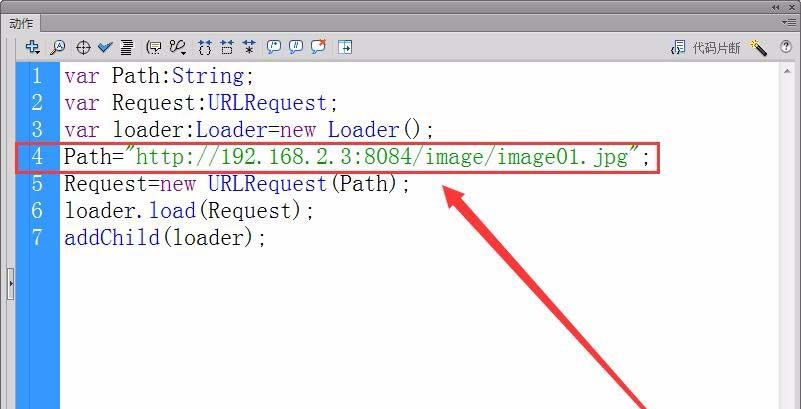Collapse between braces icon

pos(205,47)
